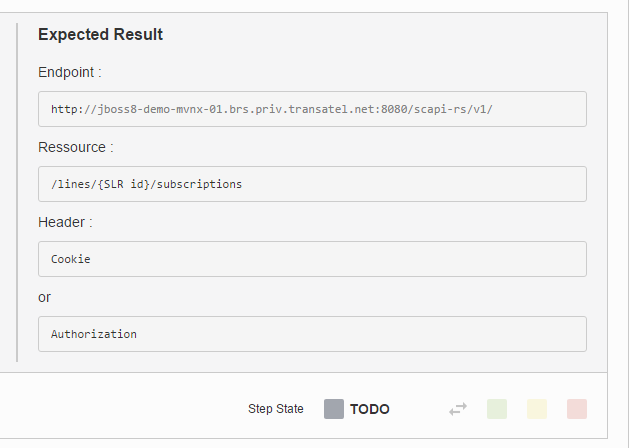Click the "or" text between header boxes
Screen dimensions: 629x448
[45, 297]
